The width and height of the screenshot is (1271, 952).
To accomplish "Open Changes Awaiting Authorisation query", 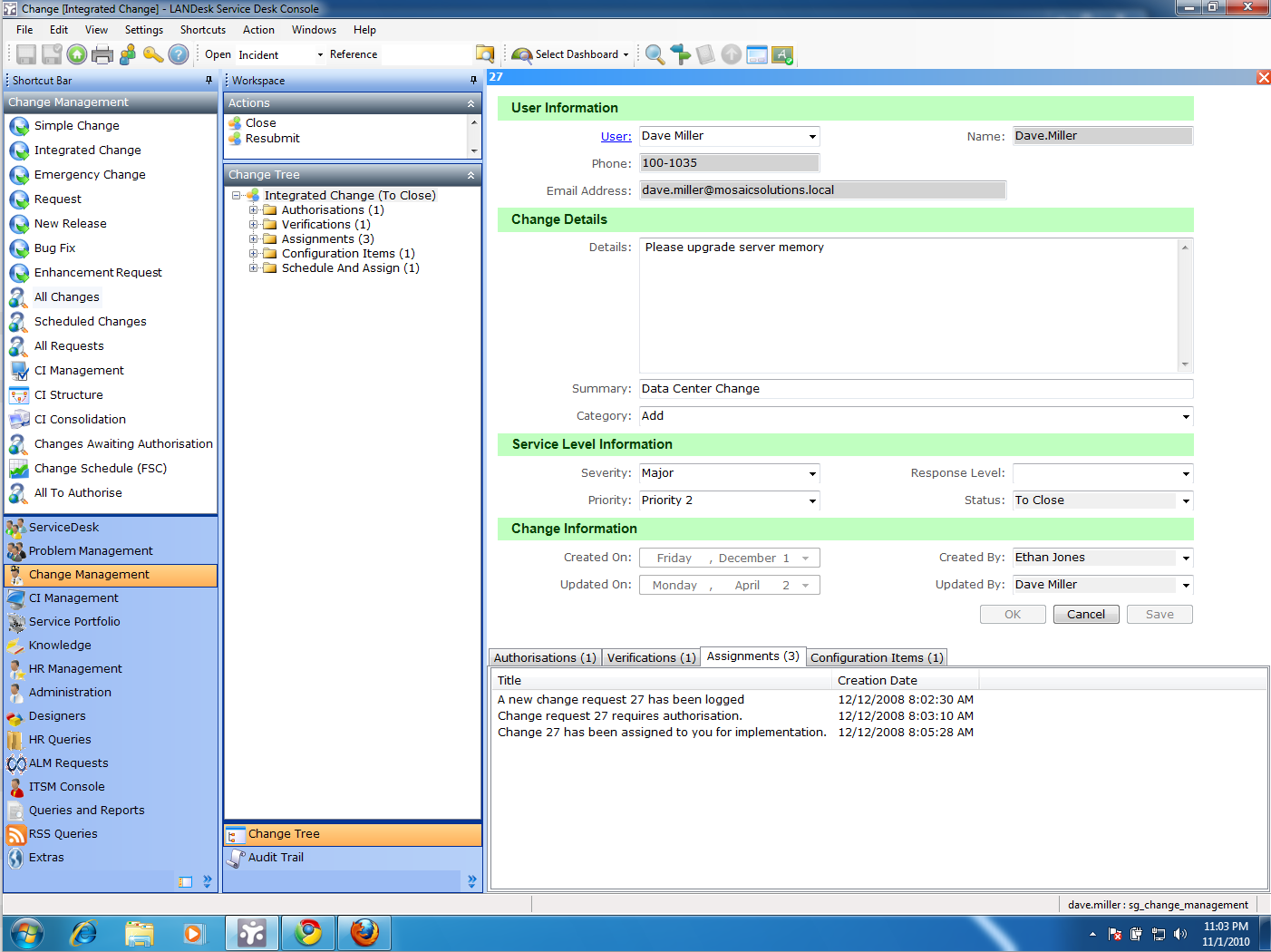I will [x=123, y=444].
